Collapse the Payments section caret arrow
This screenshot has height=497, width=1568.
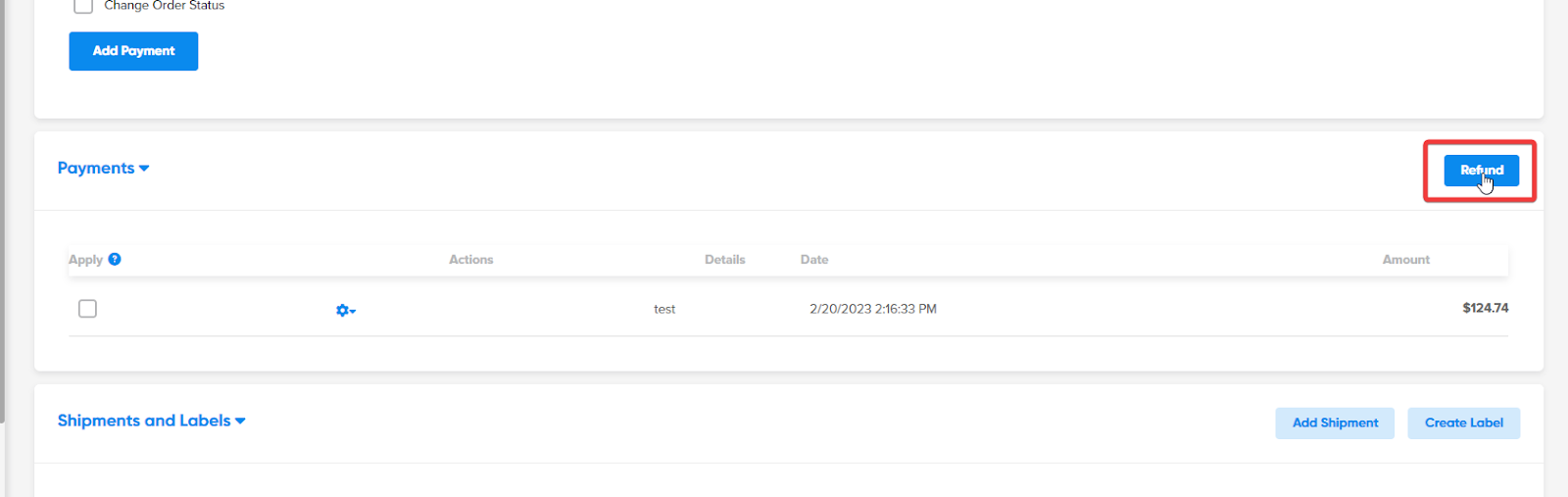[x=144, y=169]
